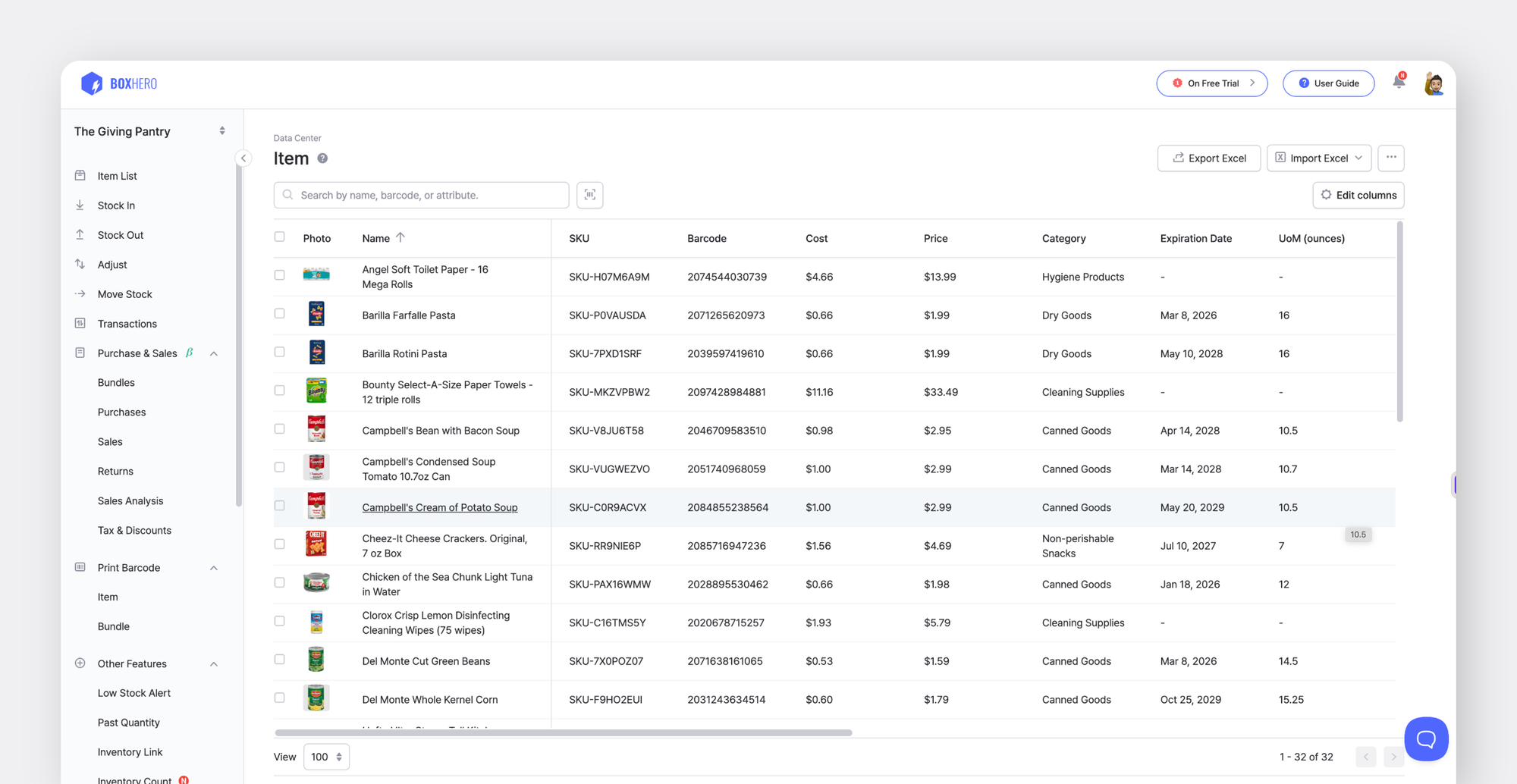Select the Stock Out arrow icon
This screenshot has height=784, width=1517.
pyautogui.click(x=80, y=234)
